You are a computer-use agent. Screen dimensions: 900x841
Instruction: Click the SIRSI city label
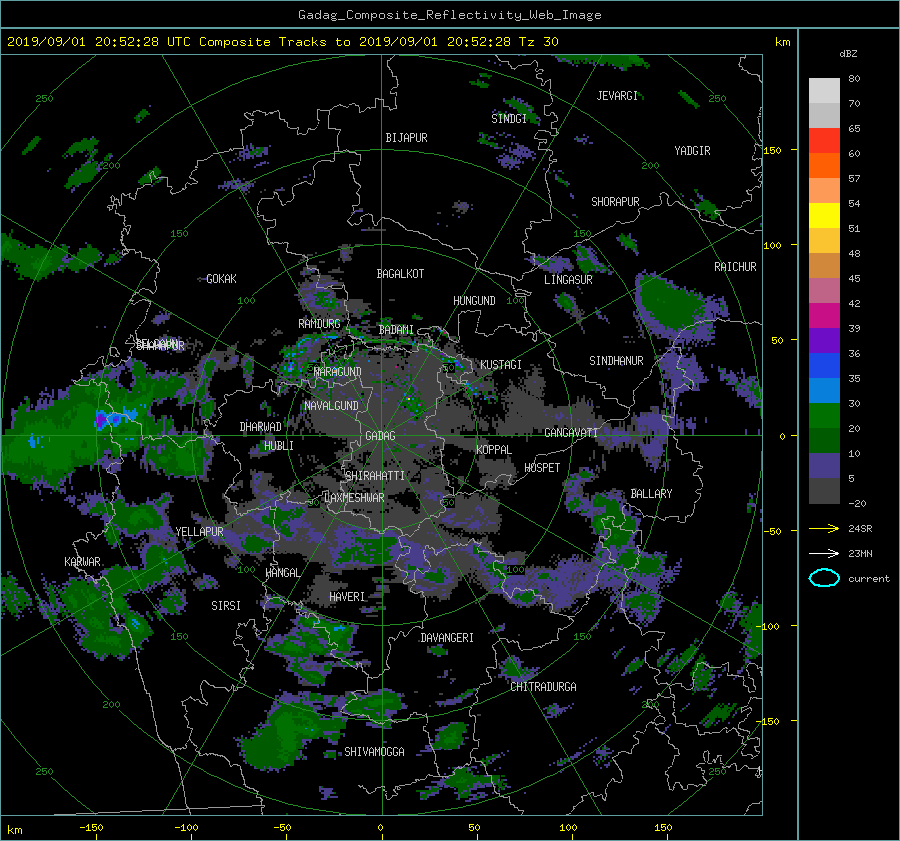226,606
